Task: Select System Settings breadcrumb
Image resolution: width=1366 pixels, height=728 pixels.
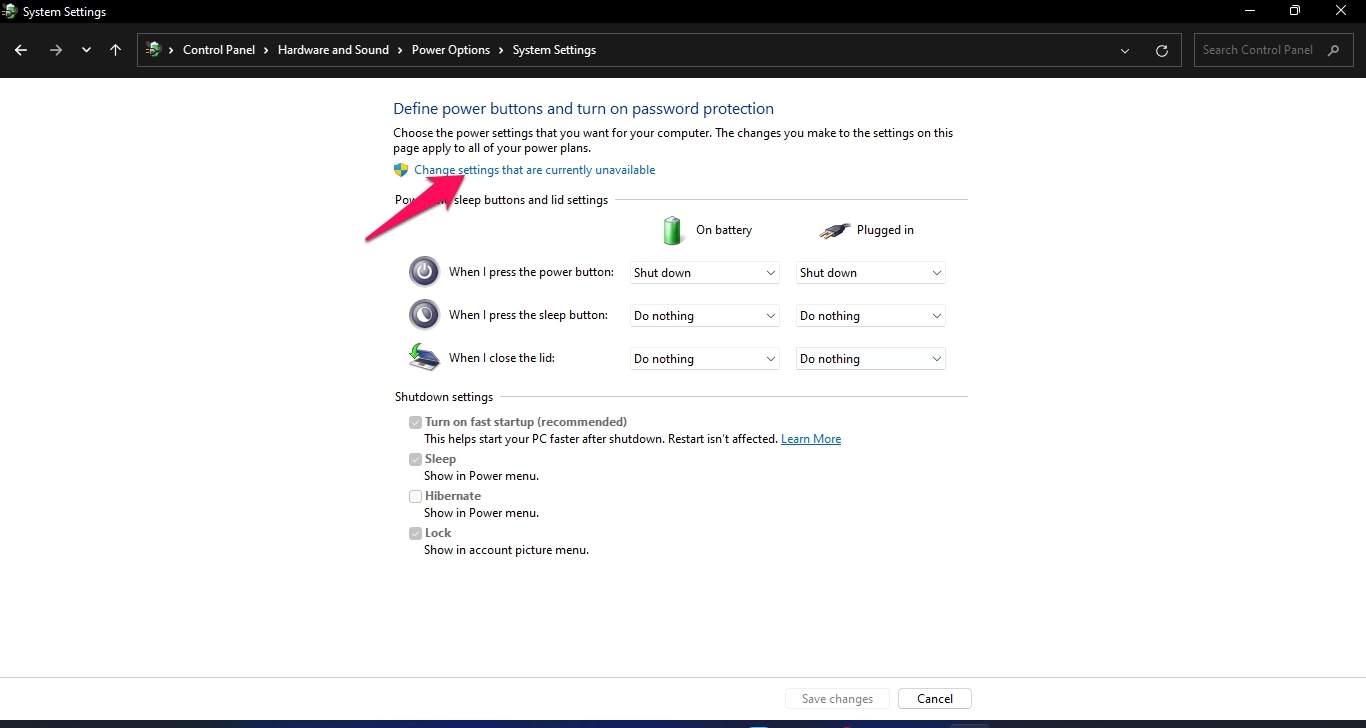Action: pos(554,50)
